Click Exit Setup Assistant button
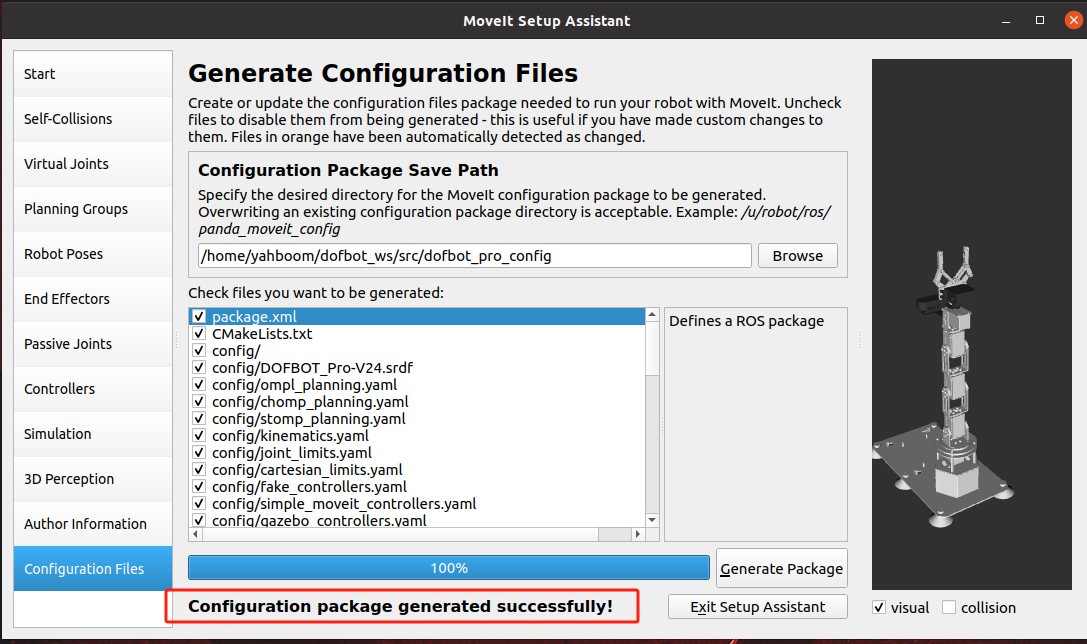1087x644 pixels. [758, 607]
